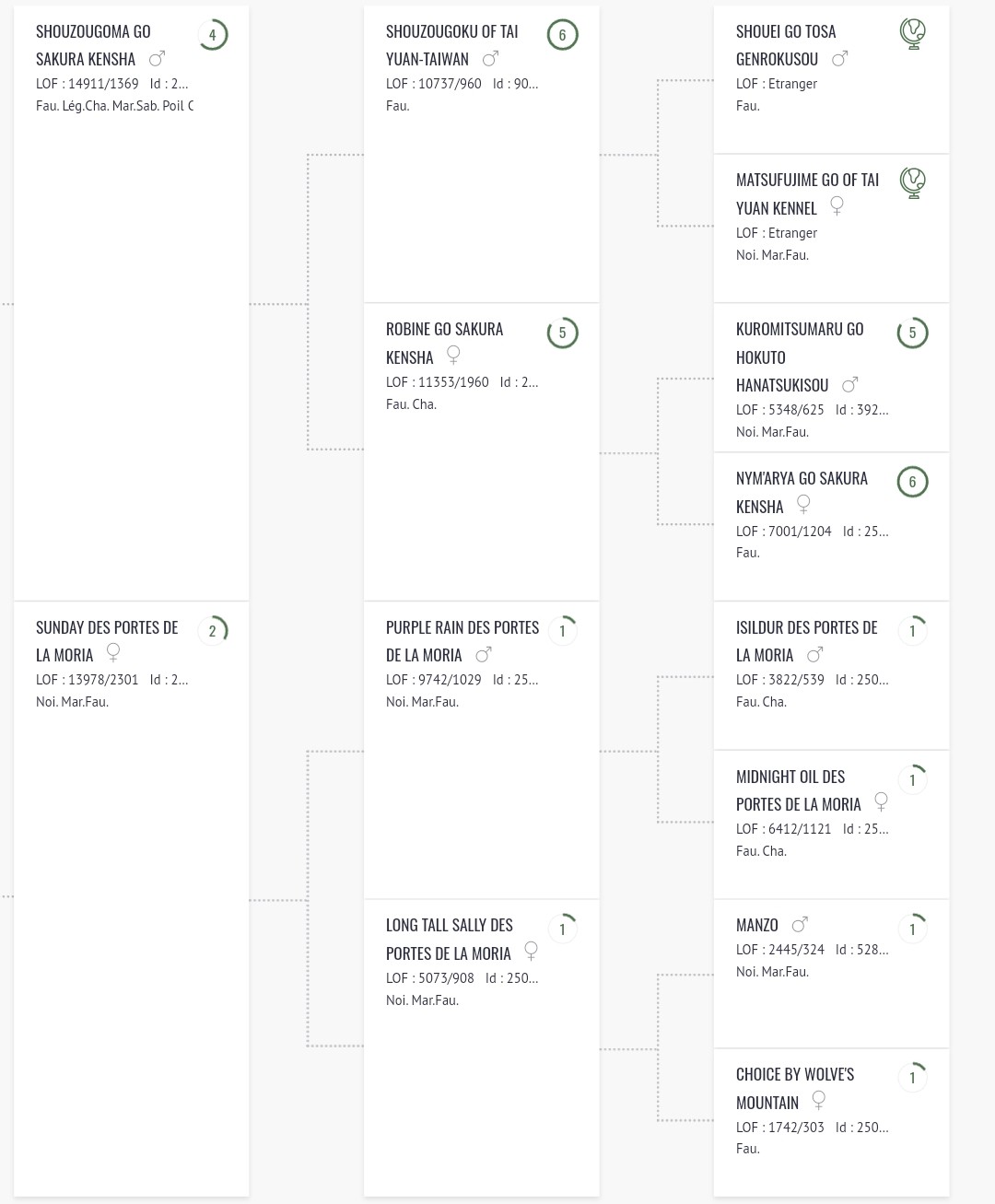Click the rating 4 circle on Shouzougoma Go Sakura Kensha
The height and width of the screenshot is (1204, 995).
(212, 36)
